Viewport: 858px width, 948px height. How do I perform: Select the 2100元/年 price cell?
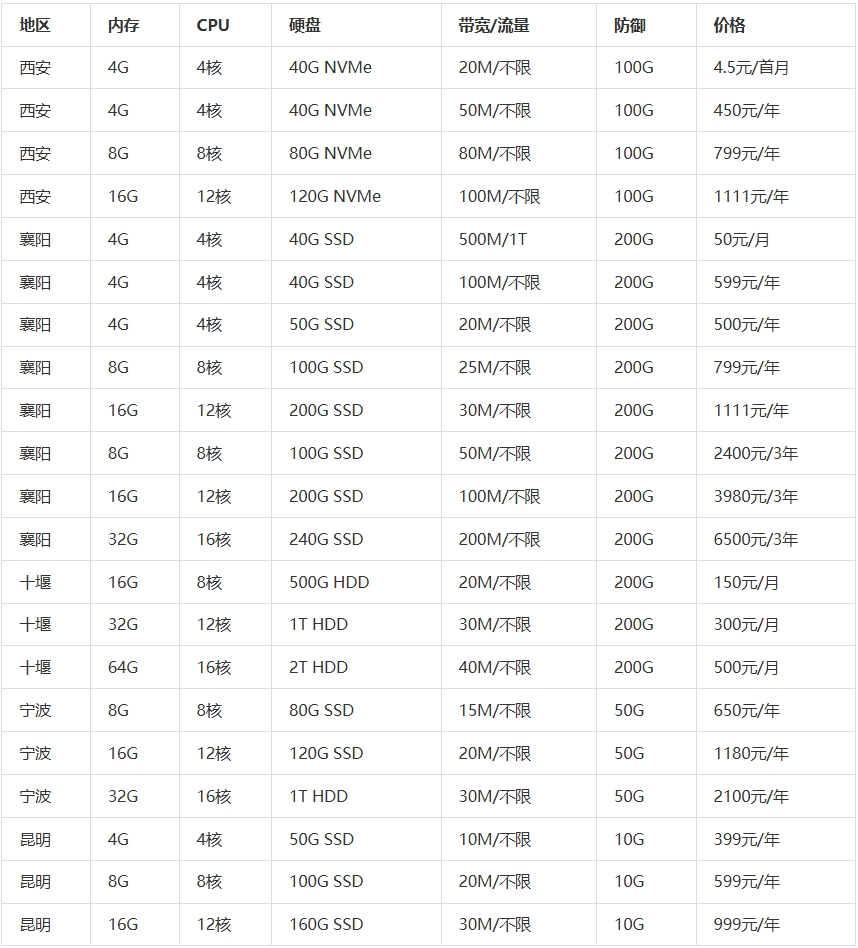(751, 797)
